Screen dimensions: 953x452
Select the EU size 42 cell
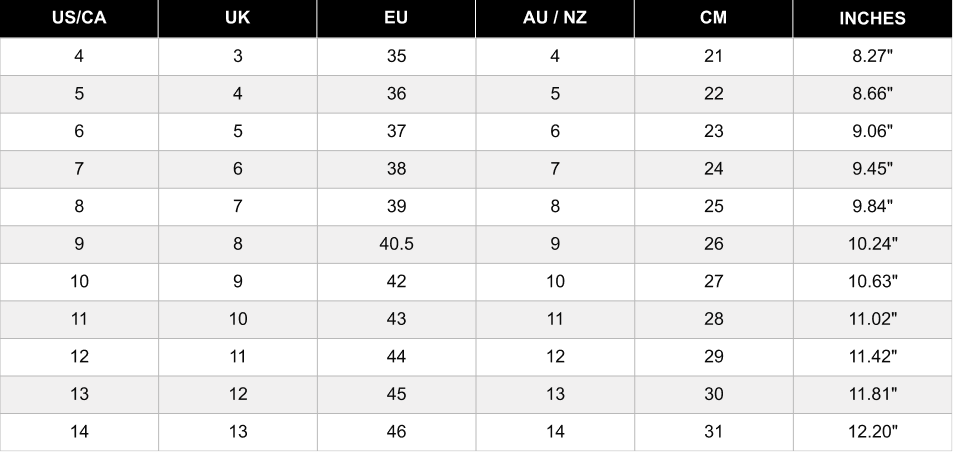[x=396, y=282]
